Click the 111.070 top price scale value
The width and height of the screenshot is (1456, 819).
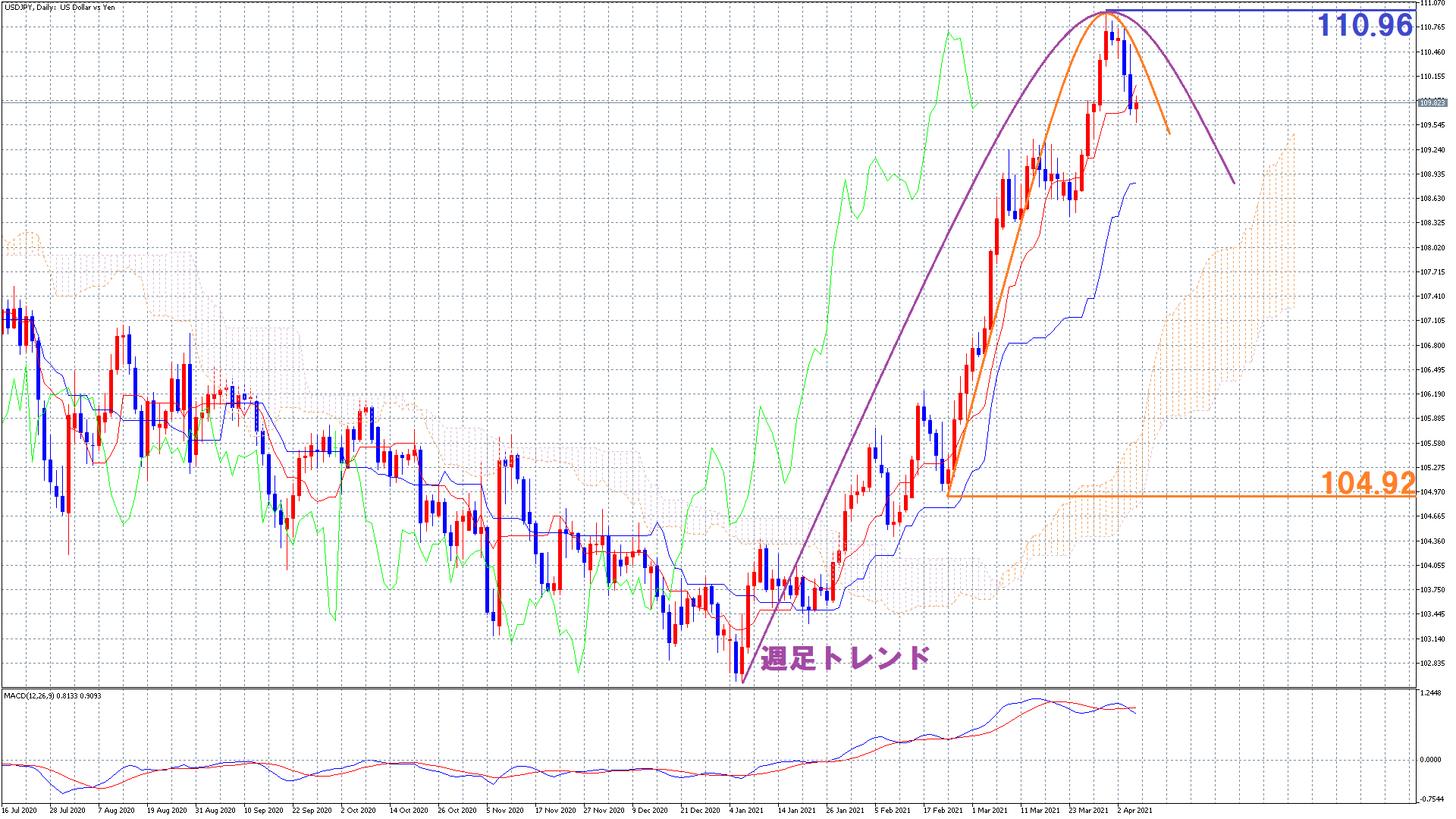coord(1432,3)
